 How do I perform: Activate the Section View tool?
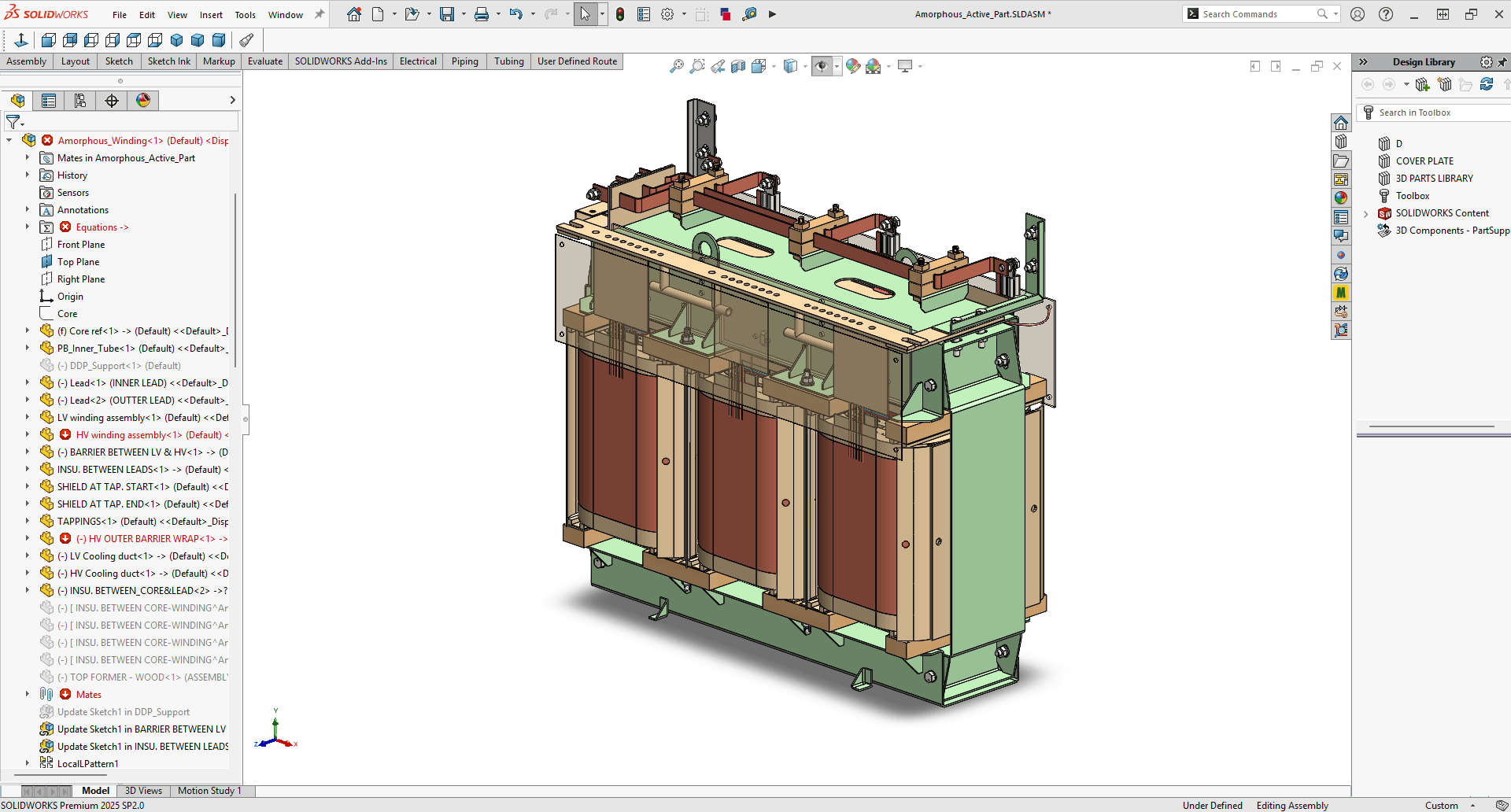[738, 66]
